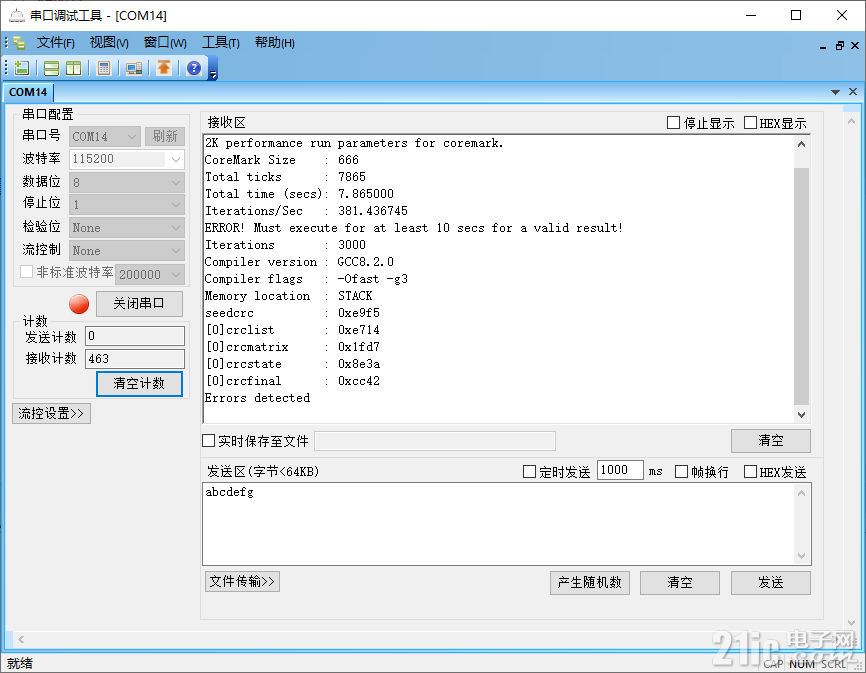Click the bottom horizontal scrollbar left arrow
The image size is (866, 673).
[20, 639]
